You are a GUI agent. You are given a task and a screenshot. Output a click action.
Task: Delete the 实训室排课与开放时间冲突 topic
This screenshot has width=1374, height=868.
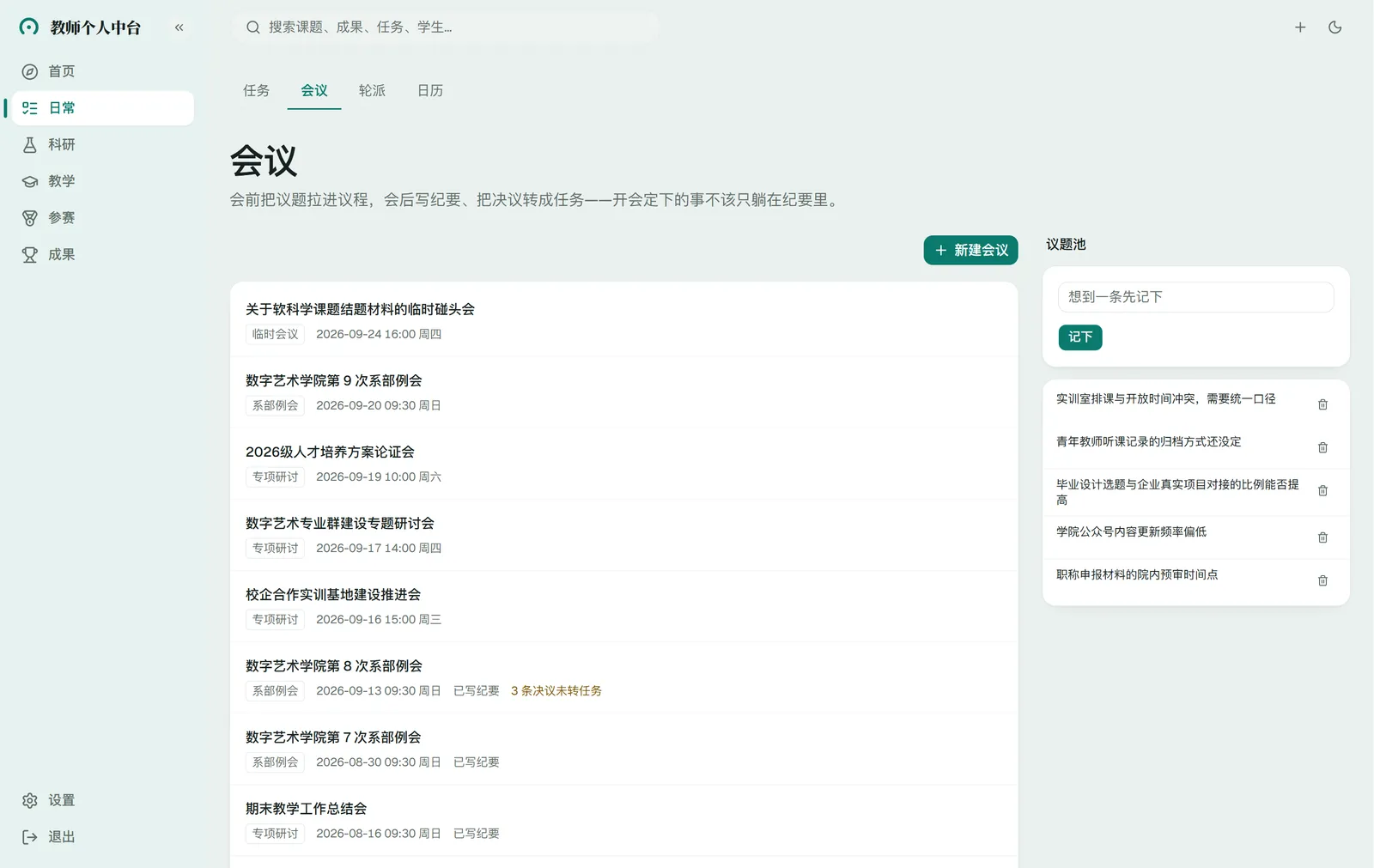point(1323,404)
